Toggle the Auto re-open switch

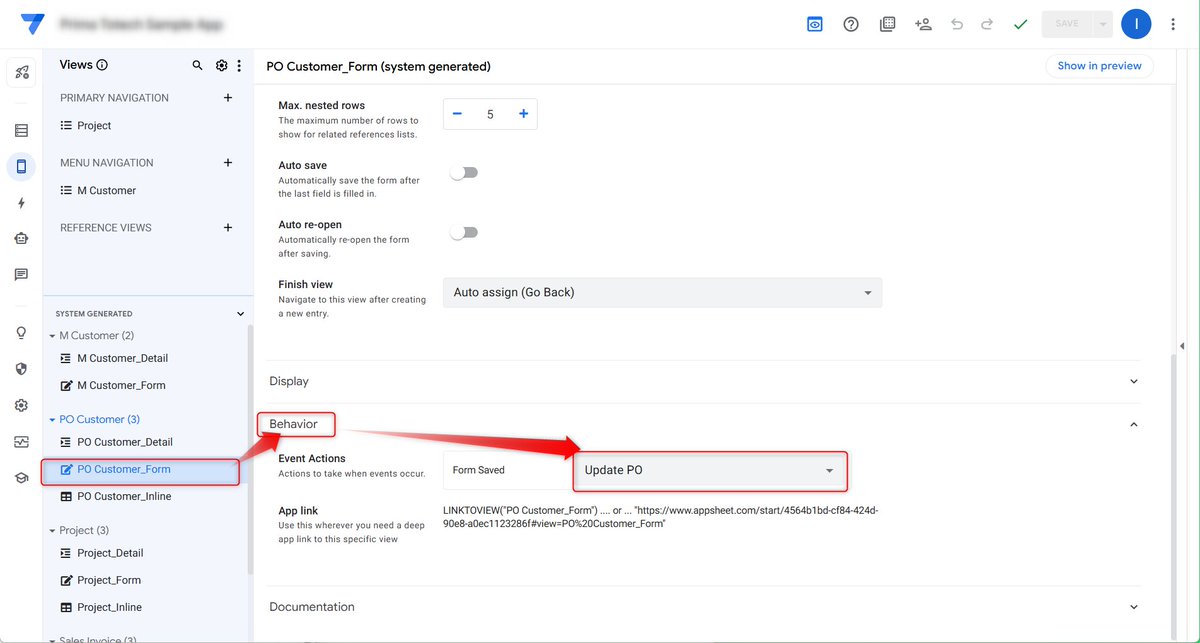(x=464, y=232)
